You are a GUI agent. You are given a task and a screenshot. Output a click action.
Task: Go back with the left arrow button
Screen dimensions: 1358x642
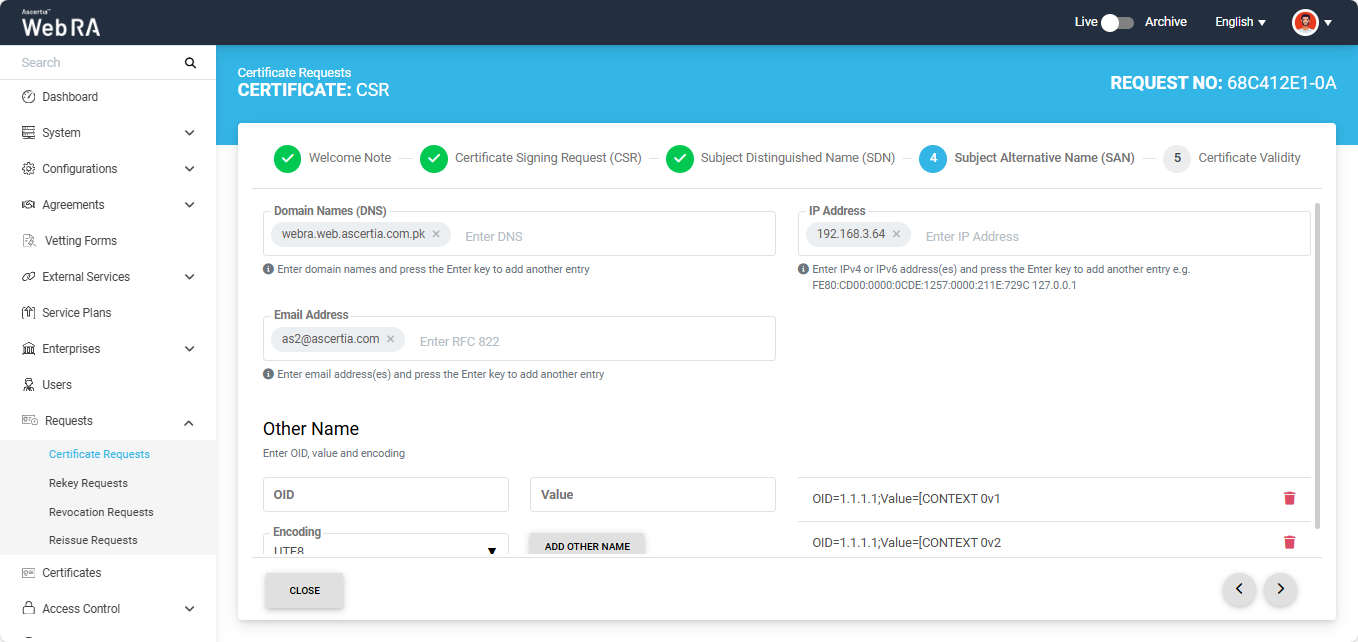(1239, 590)
